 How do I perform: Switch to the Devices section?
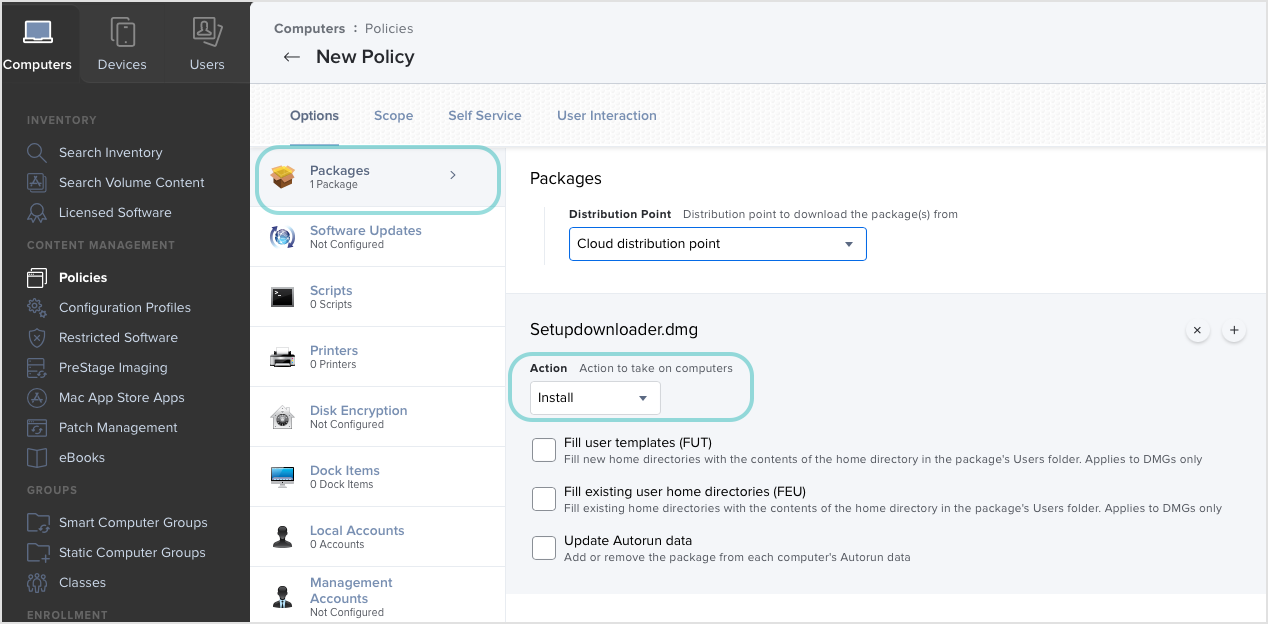(x=122, y=42)
